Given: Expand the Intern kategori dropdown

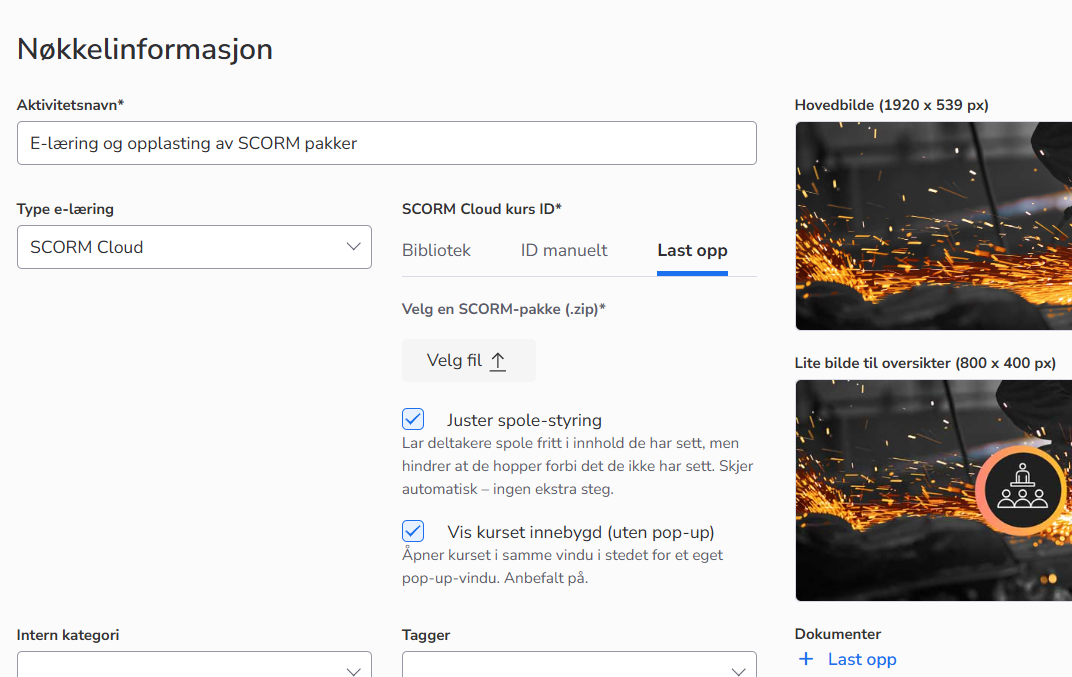Looking at the screenshot, I should 194,664.
